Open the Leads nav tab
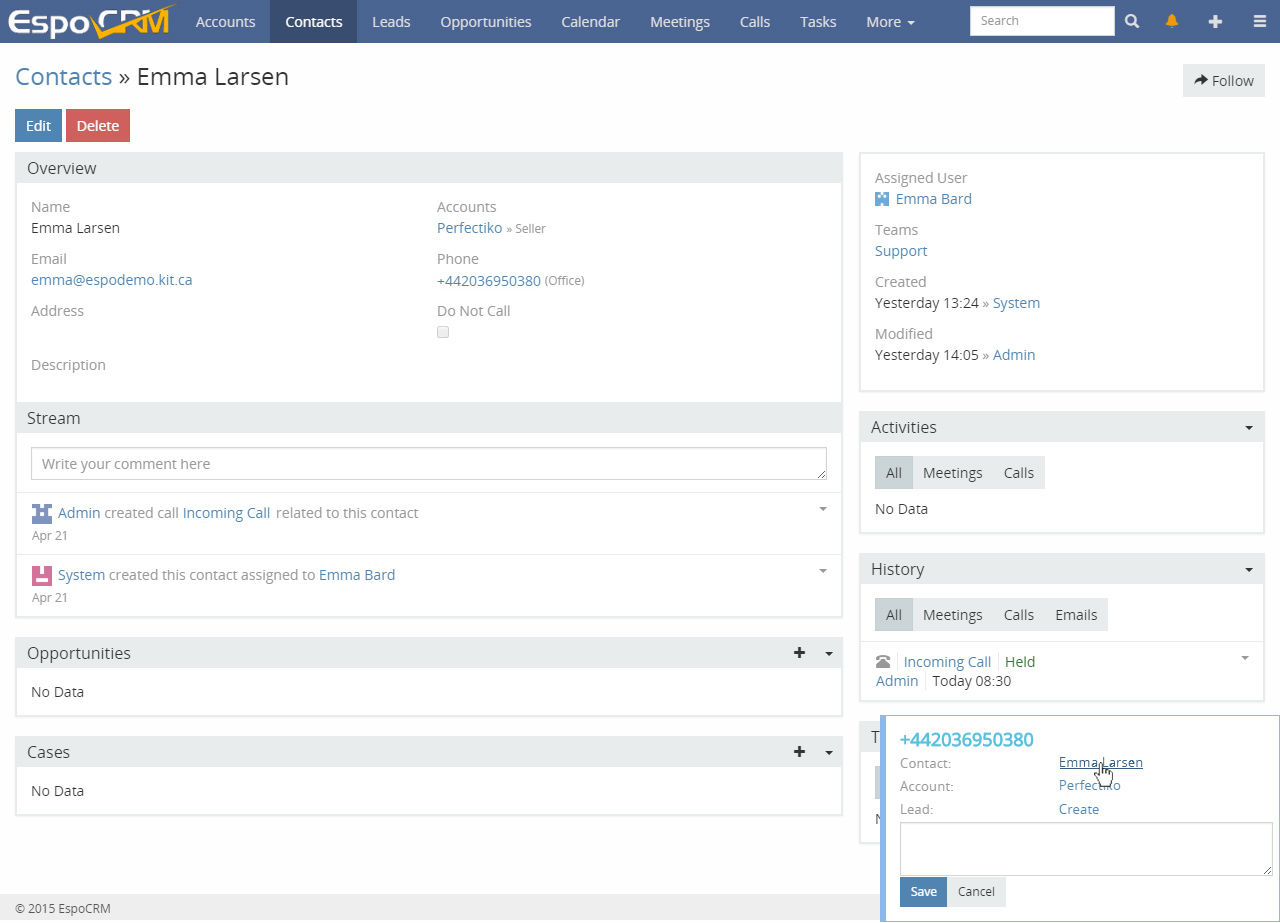The image size is (1280, 923). 391,21
